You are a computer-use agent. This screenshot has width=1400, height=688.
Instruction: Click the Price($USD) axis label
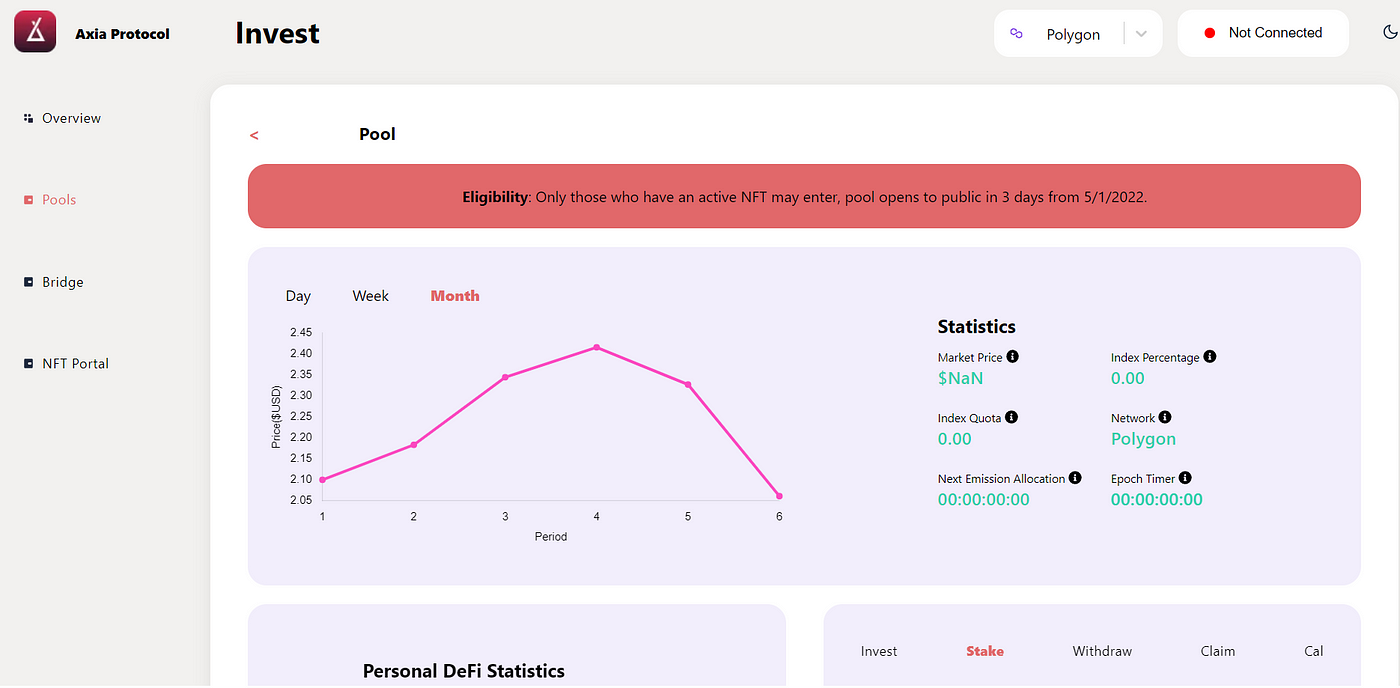[276, 417]
